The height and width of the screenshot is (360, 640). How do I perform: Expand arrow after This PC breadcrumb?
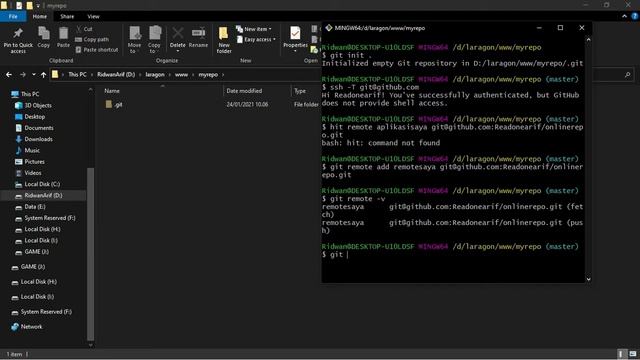[x=92, y=75]
